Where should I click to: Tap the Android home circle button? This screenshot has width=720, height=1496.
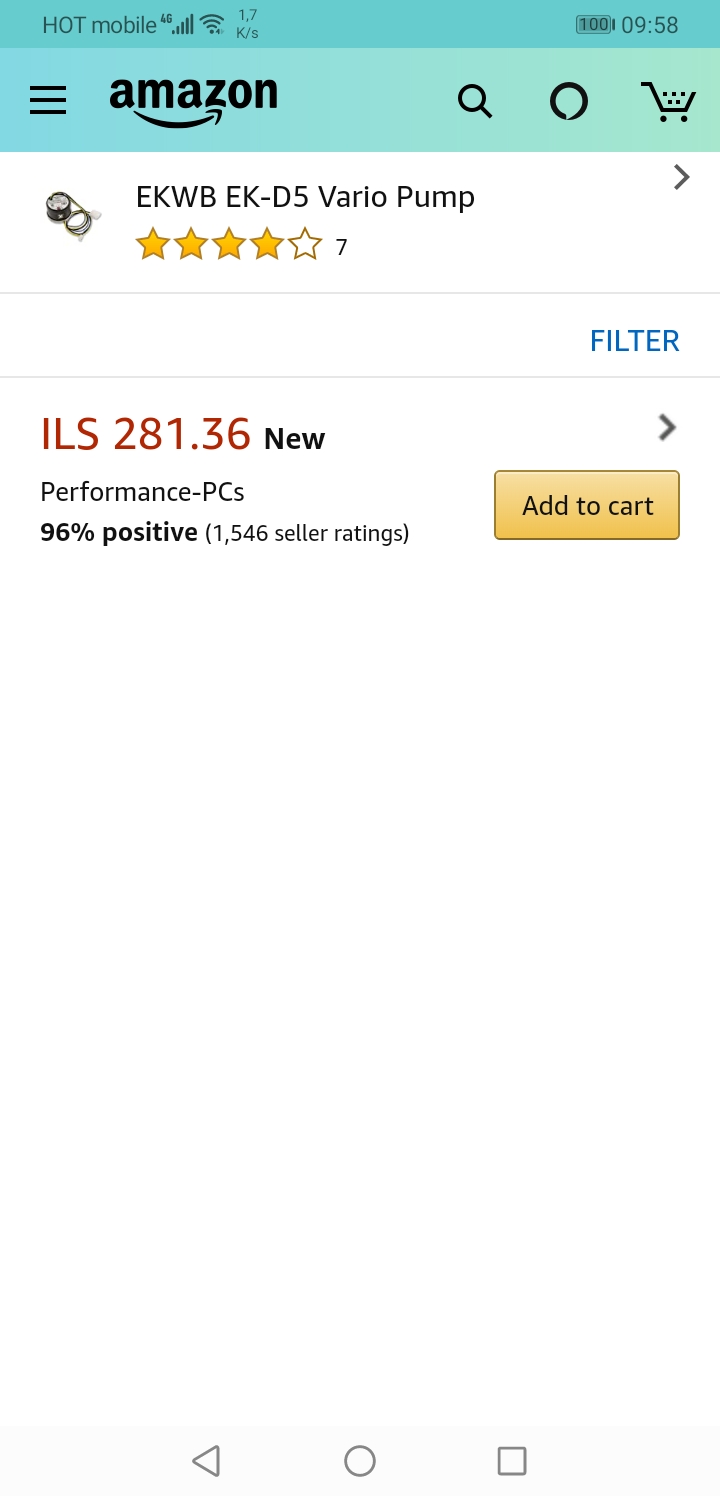tap(360, 1461)
